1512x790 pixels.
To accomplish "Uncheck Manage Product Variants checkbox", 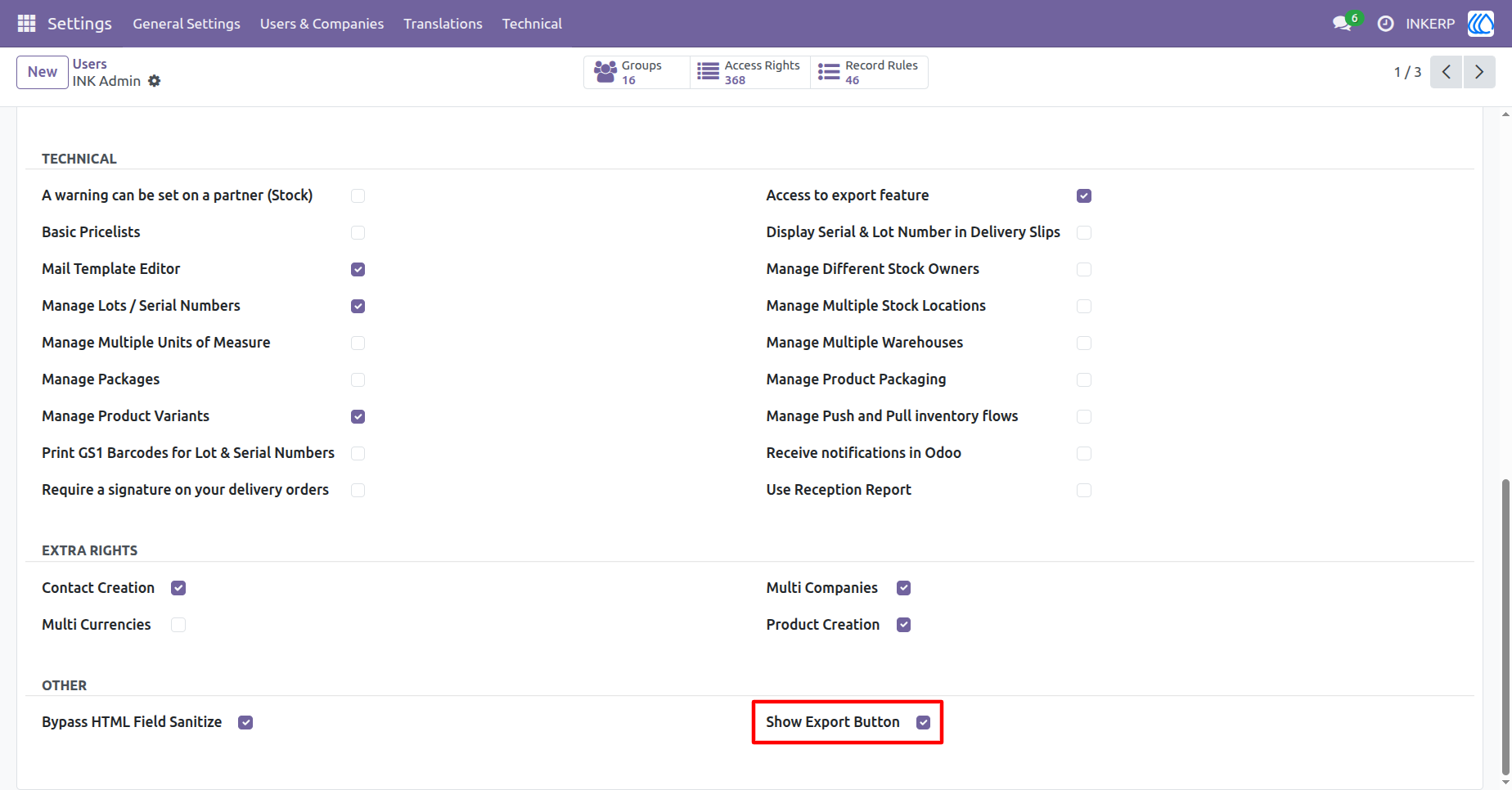I will (358, 416).
